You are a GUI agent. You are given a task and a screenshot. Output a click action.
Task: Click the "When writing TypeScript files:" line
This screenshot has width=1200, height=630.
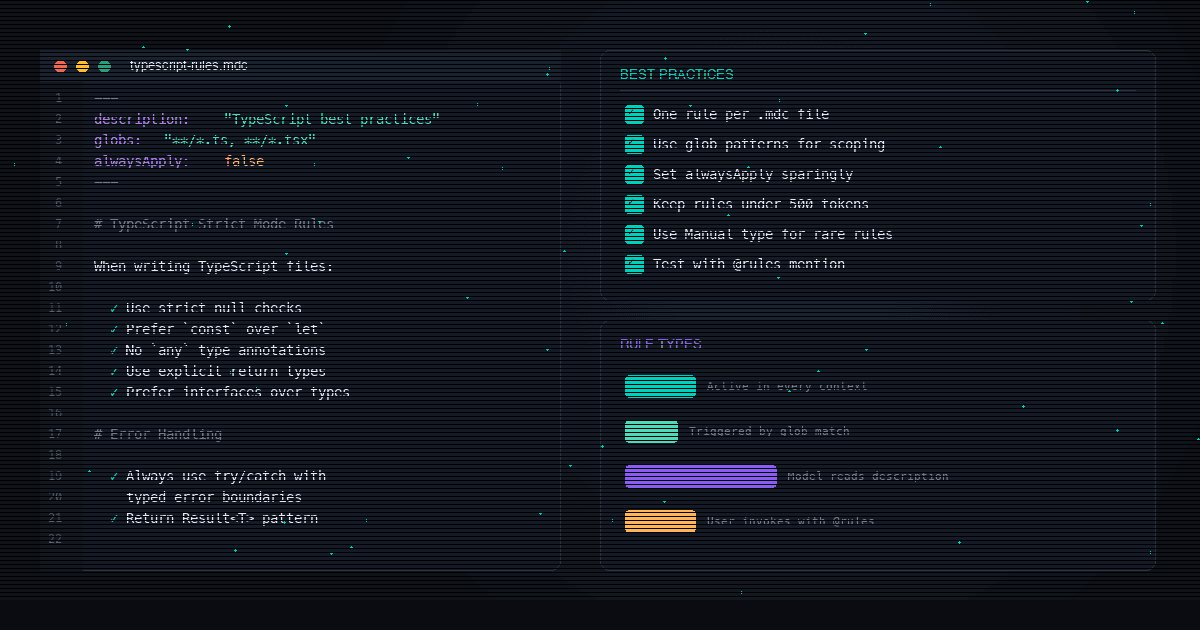214,266
